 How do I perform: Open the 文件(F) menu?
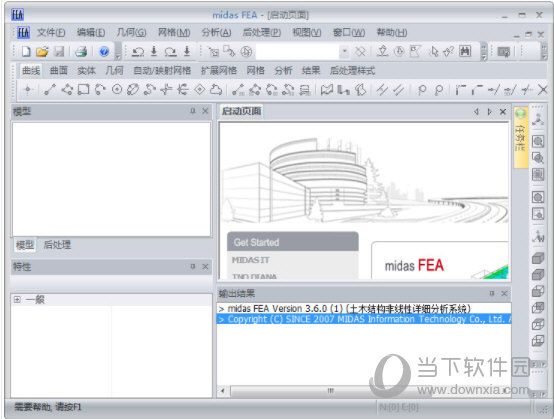click(51, 33)
